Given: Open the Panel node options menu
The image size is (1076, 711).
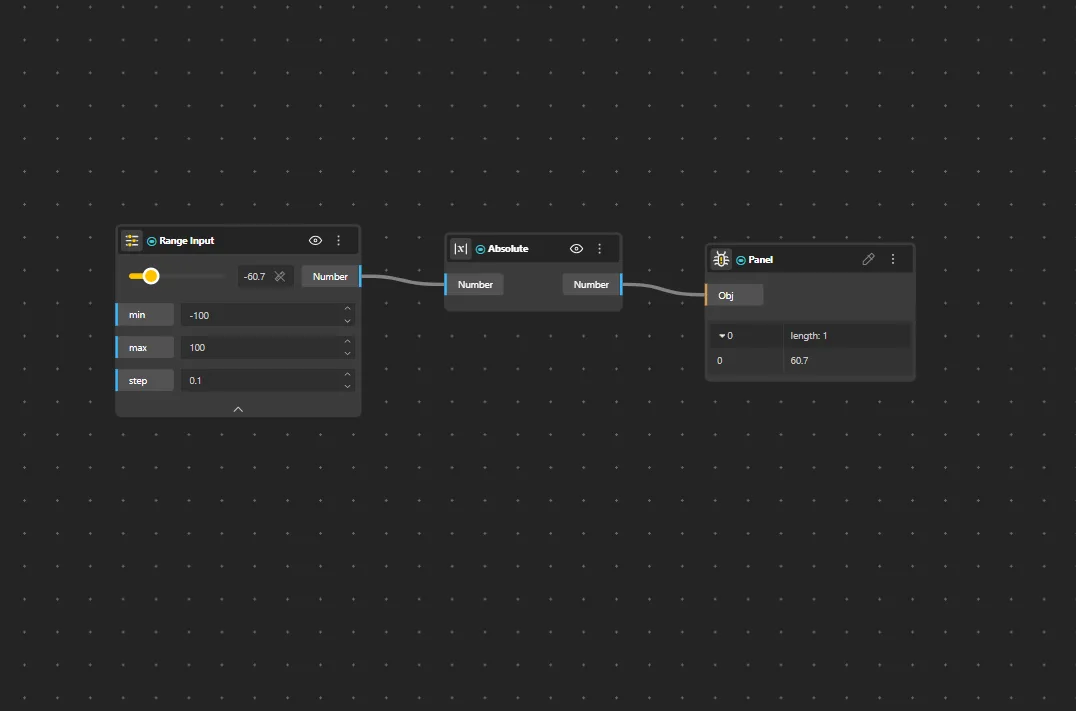Looking at the screenshot, I should click(893, 259).
